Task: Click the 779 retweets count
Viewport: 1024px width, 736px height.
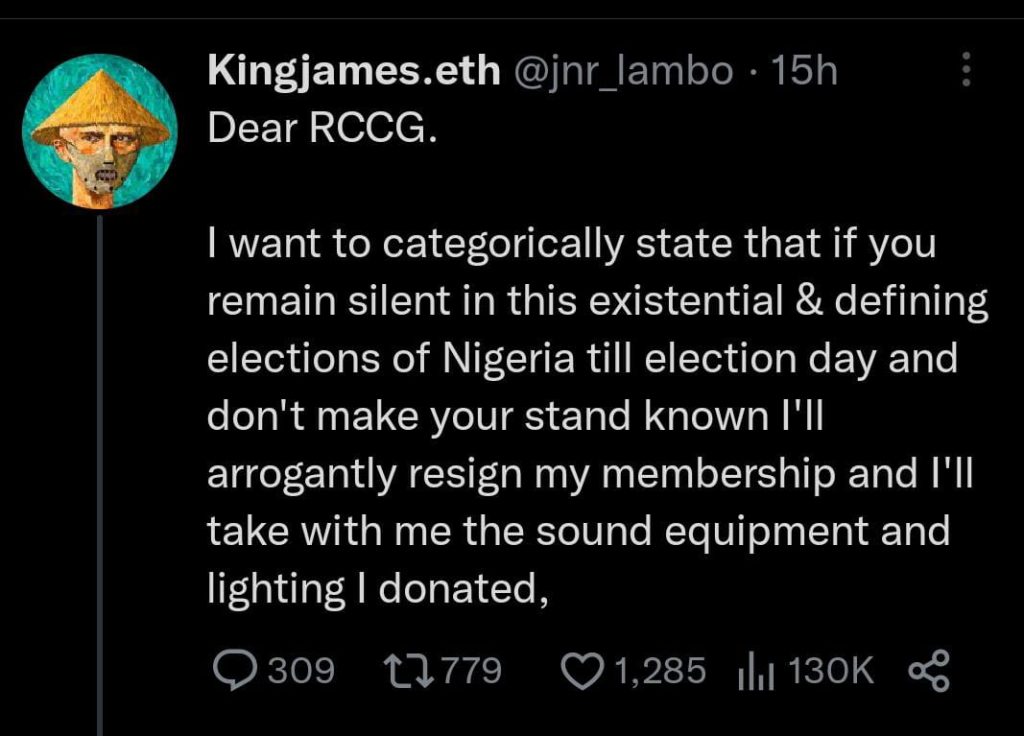Action: coord(472,671)
